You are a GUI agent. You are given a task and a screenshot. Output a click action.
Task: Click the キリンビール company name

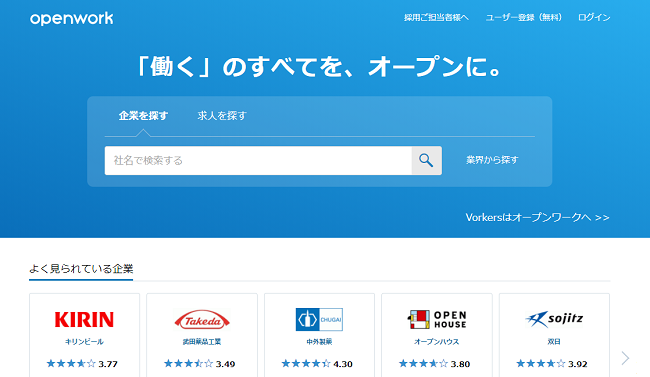[x=84, y=342]
